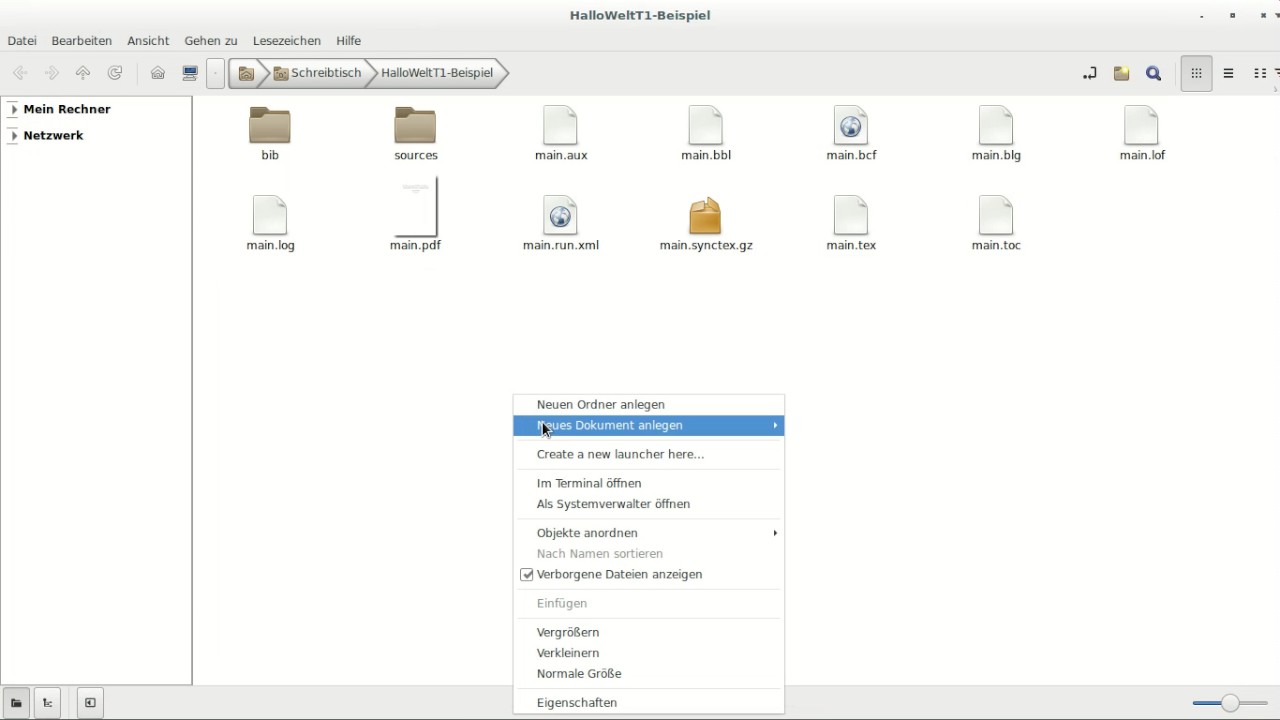The height and width of the screenshot is (720, 1280).
Task: Choose Neuen Ordner anlegen
Action: coord(648,405)
